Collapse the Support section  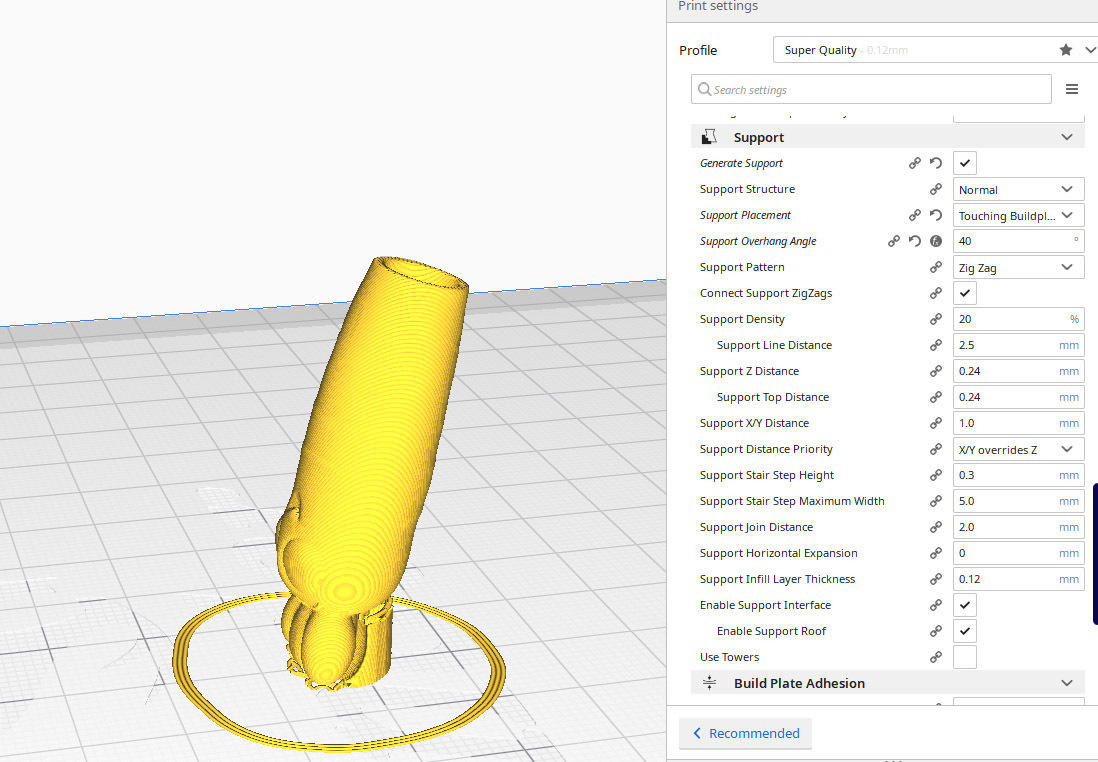pos(1066,136)
